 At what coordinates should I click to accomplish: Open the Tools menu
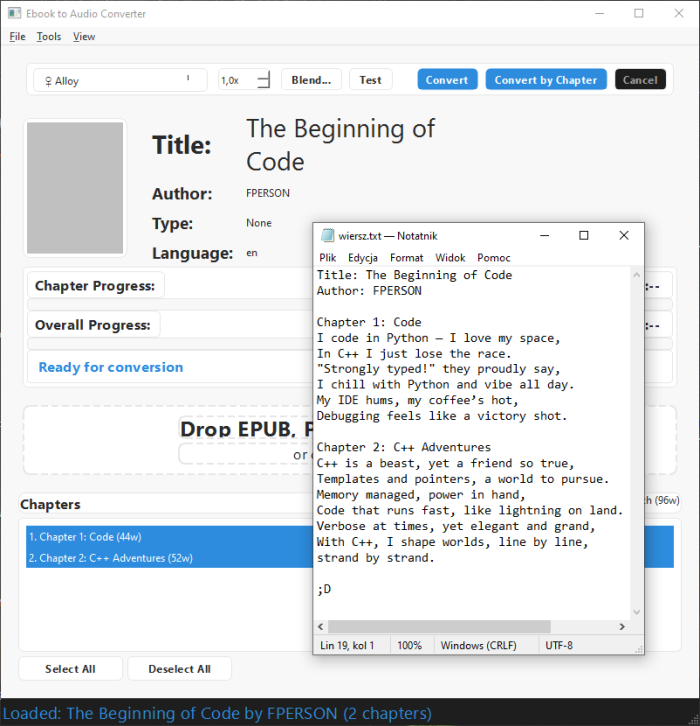[49, 37]
